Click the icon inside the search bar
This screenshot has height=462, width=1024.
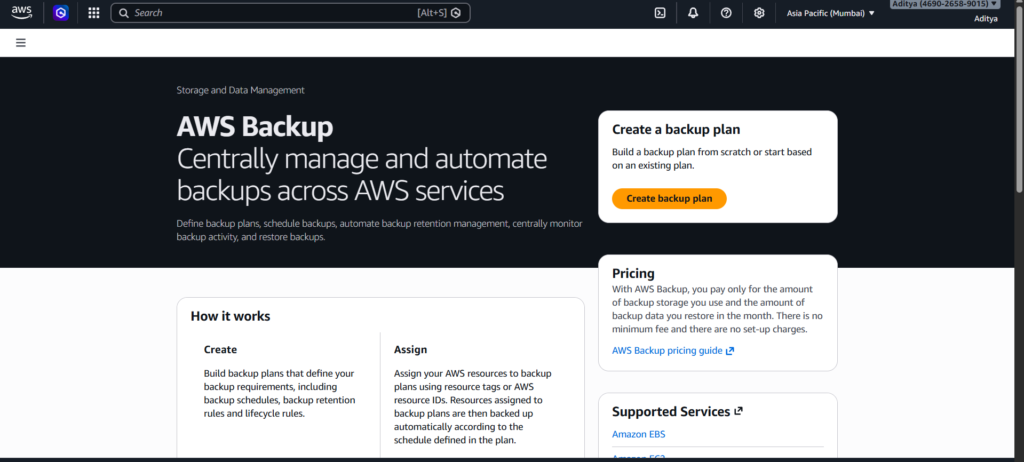coord(456,13)
